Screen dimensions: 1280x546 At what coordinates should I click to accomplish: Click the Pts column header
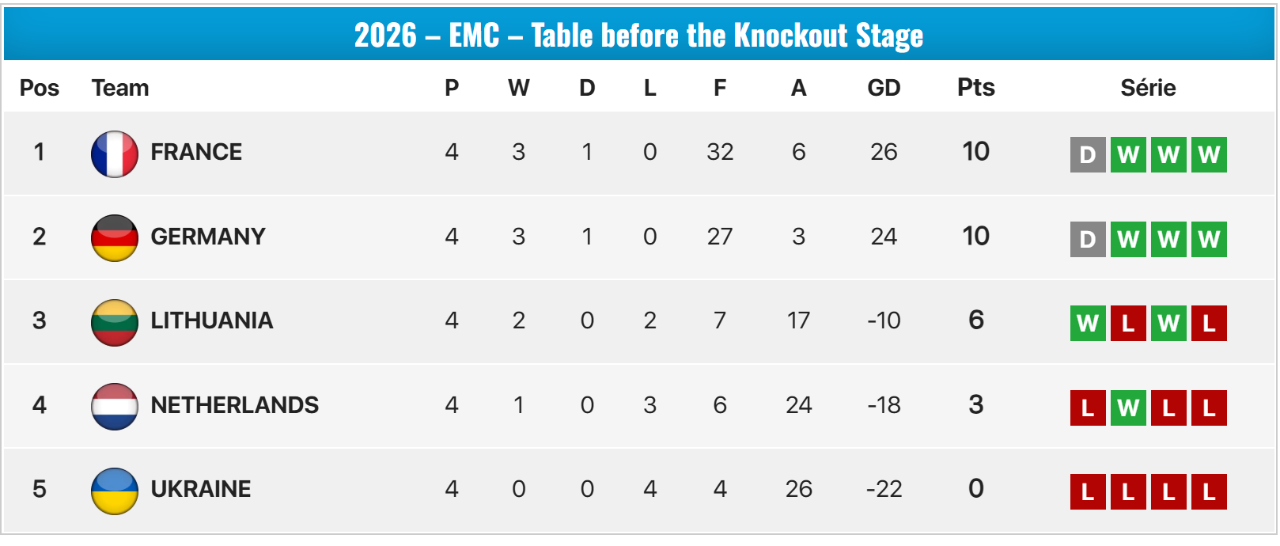click(976, 88)
